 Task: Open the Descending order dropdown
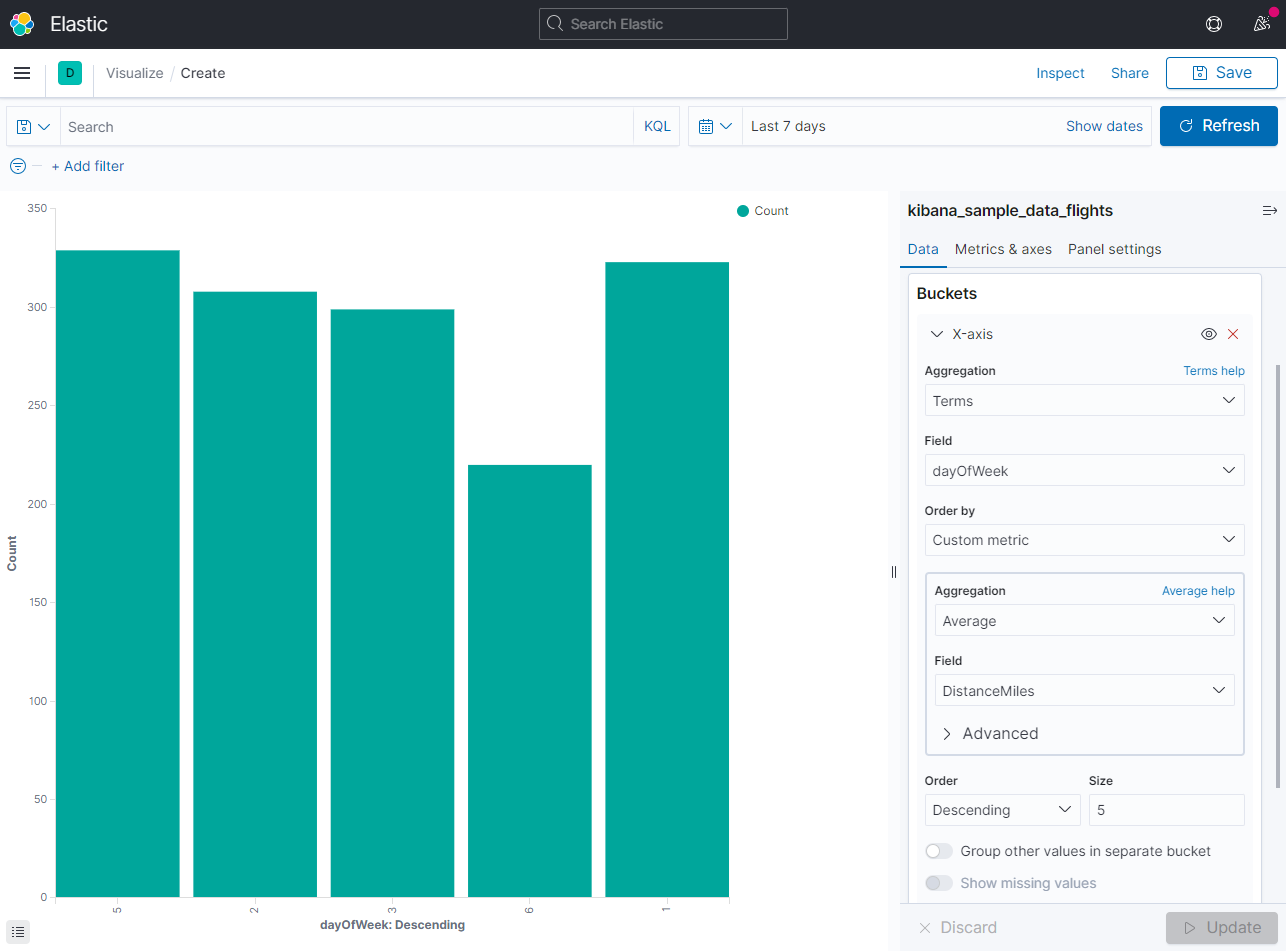tap(1002, 810)
